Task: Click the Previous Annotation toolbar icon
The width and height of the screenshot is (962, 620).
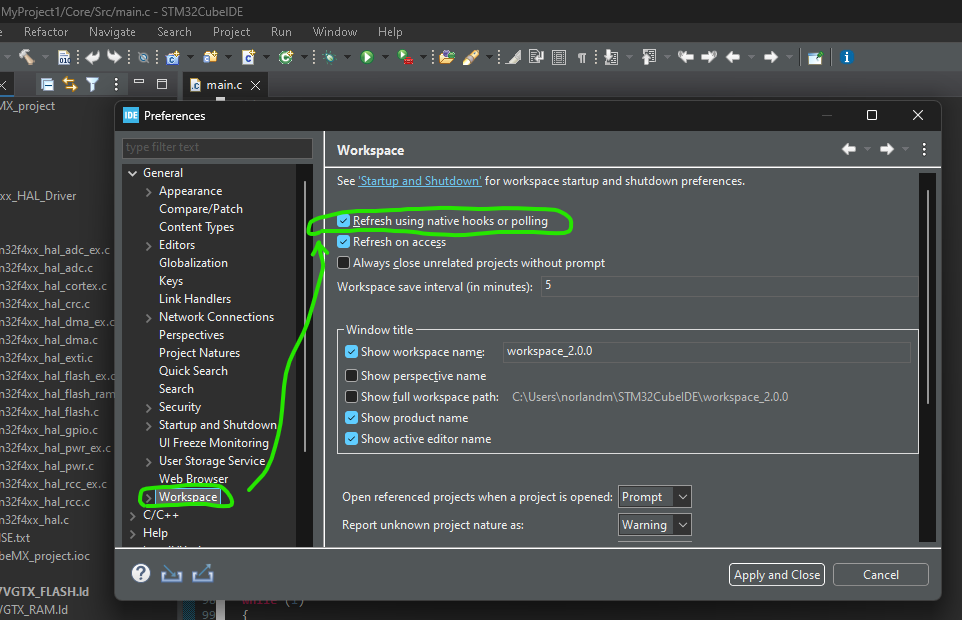Action: tap(648, 58)
